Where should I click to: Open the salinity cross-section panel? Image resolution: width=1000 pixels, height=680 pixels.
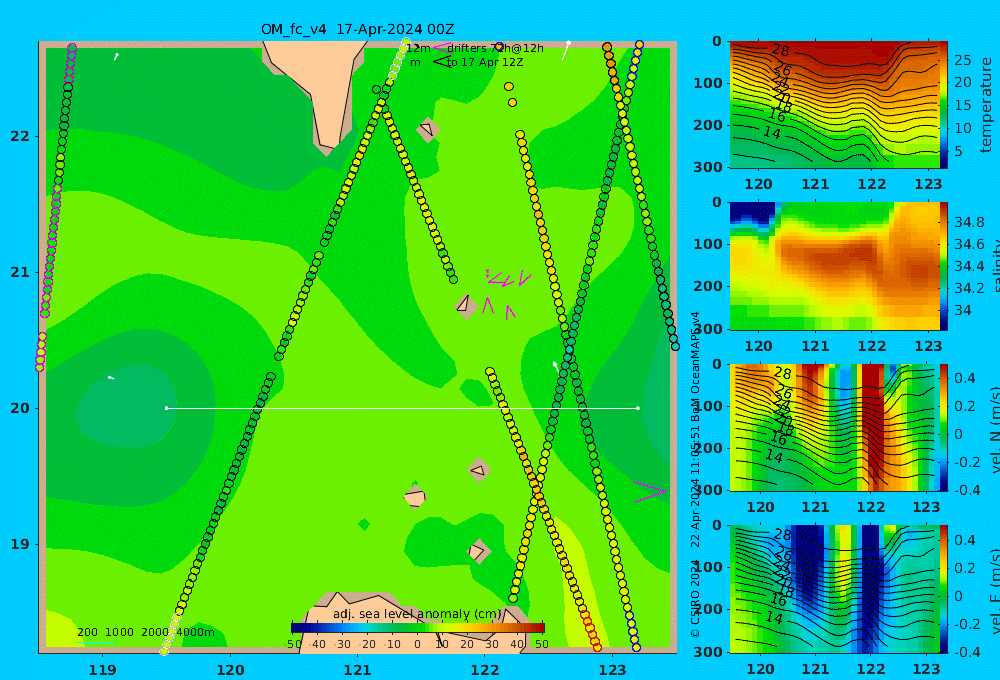click(834, 266)
